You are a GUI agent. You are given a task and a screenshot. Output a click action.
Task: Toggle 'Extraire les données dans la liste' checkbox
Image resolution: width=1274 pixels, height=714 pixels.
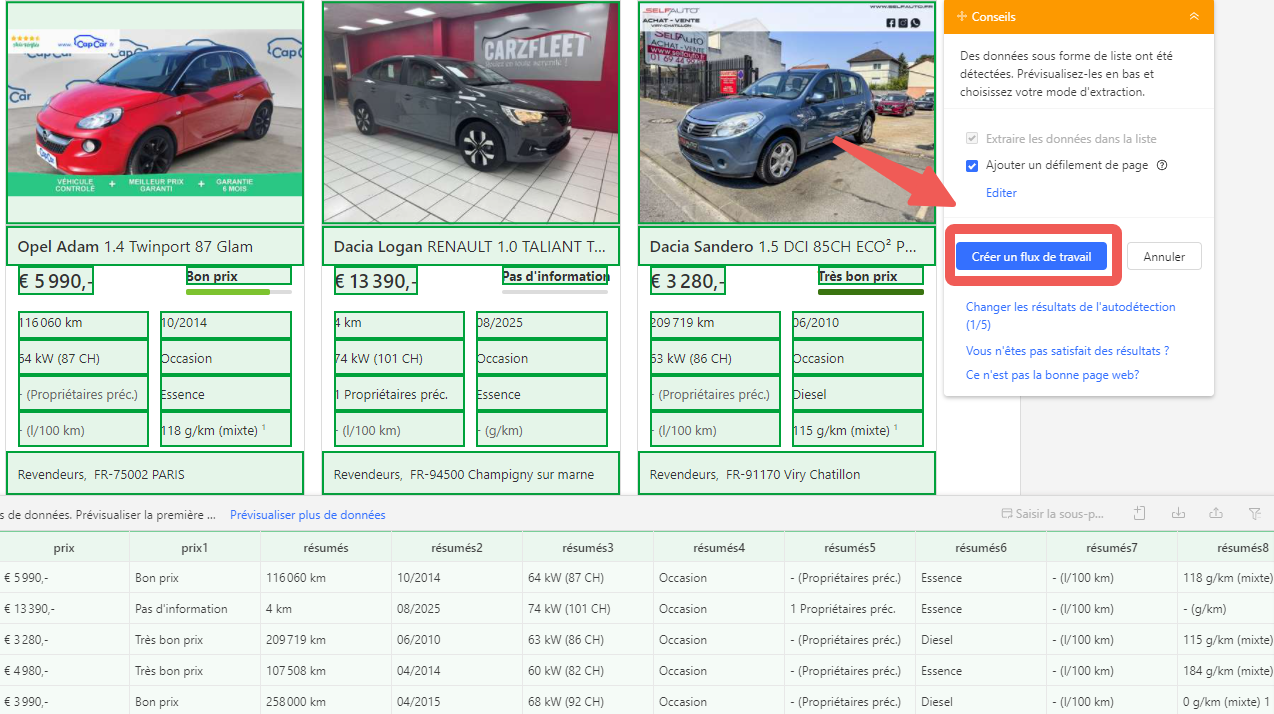coord(972,139)
